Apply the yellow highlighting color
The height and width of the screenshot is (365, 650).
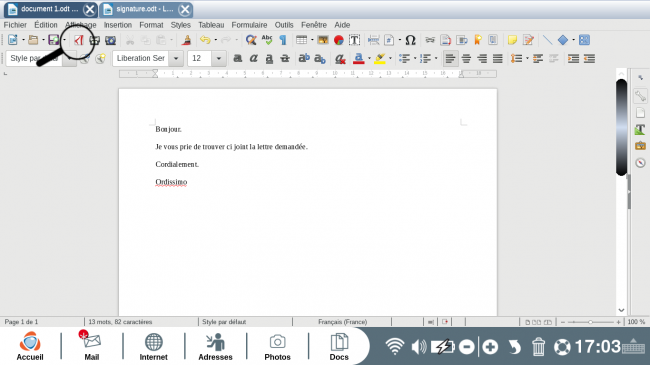[x=380, y=58]
